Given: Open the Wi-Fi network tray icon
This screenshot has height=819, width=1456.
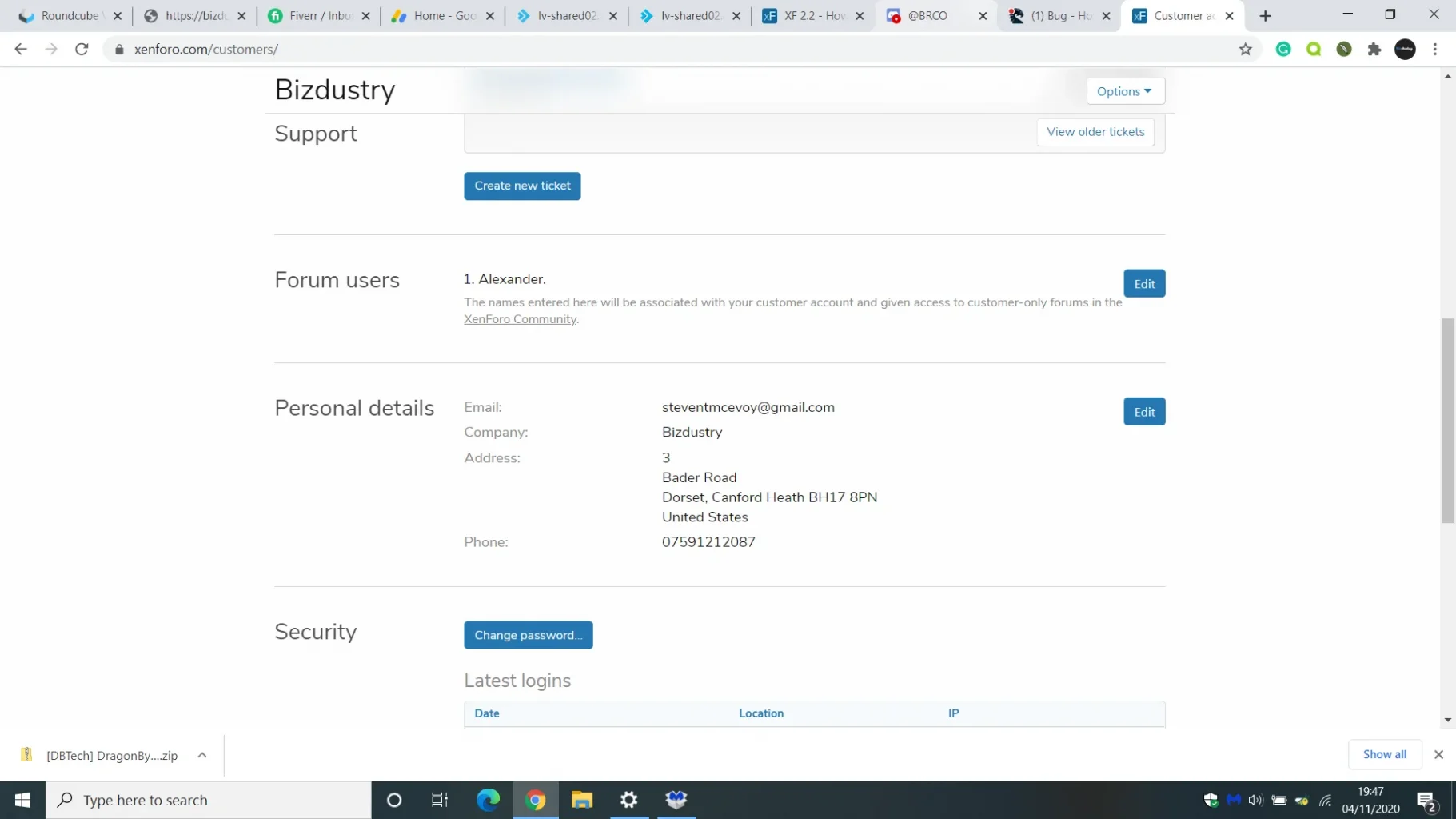Looking at the screenshot, I should 1325,800.
